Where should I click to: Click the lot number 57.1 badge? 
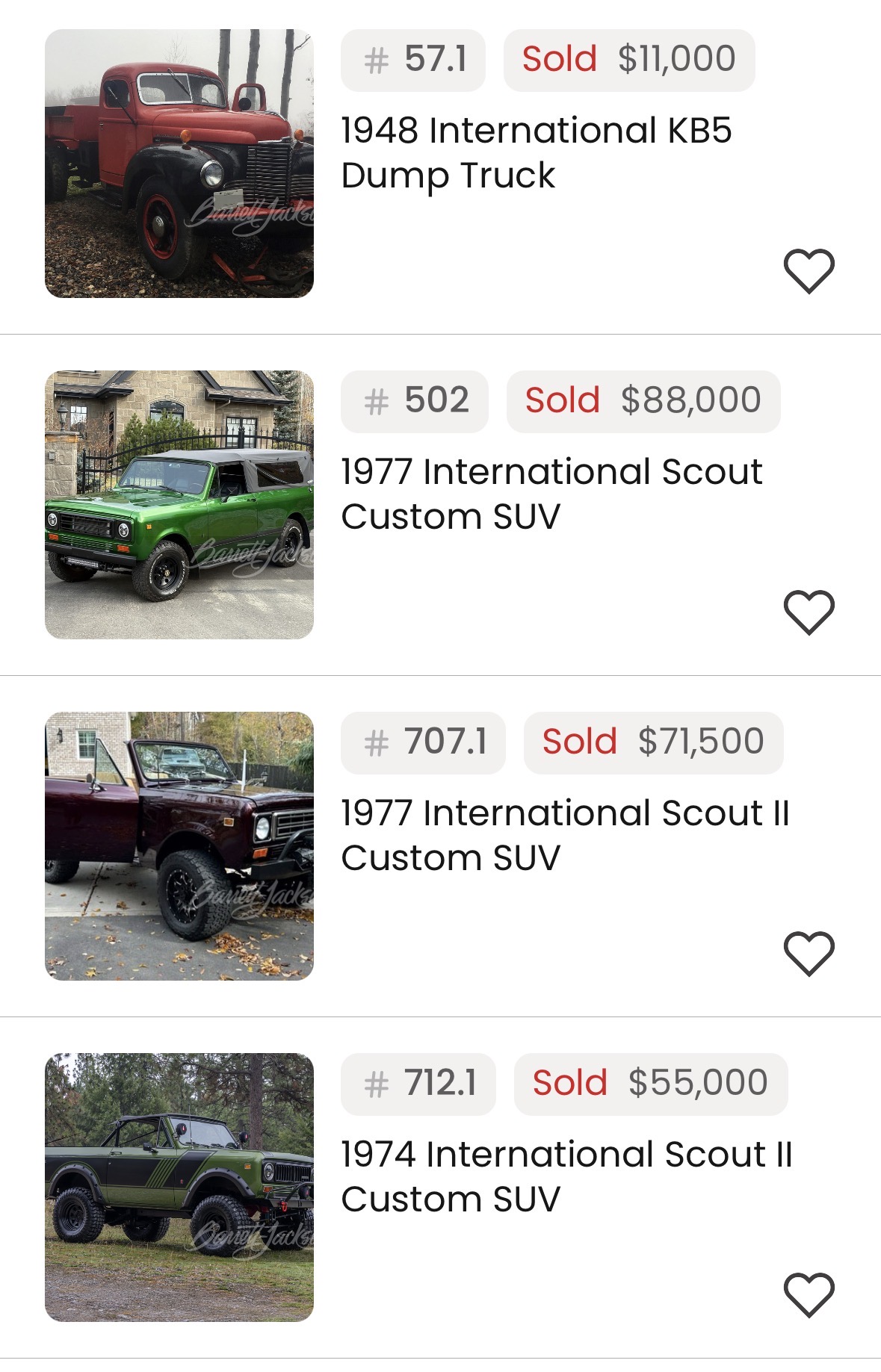pyautogui.click(x=413, y=60)
